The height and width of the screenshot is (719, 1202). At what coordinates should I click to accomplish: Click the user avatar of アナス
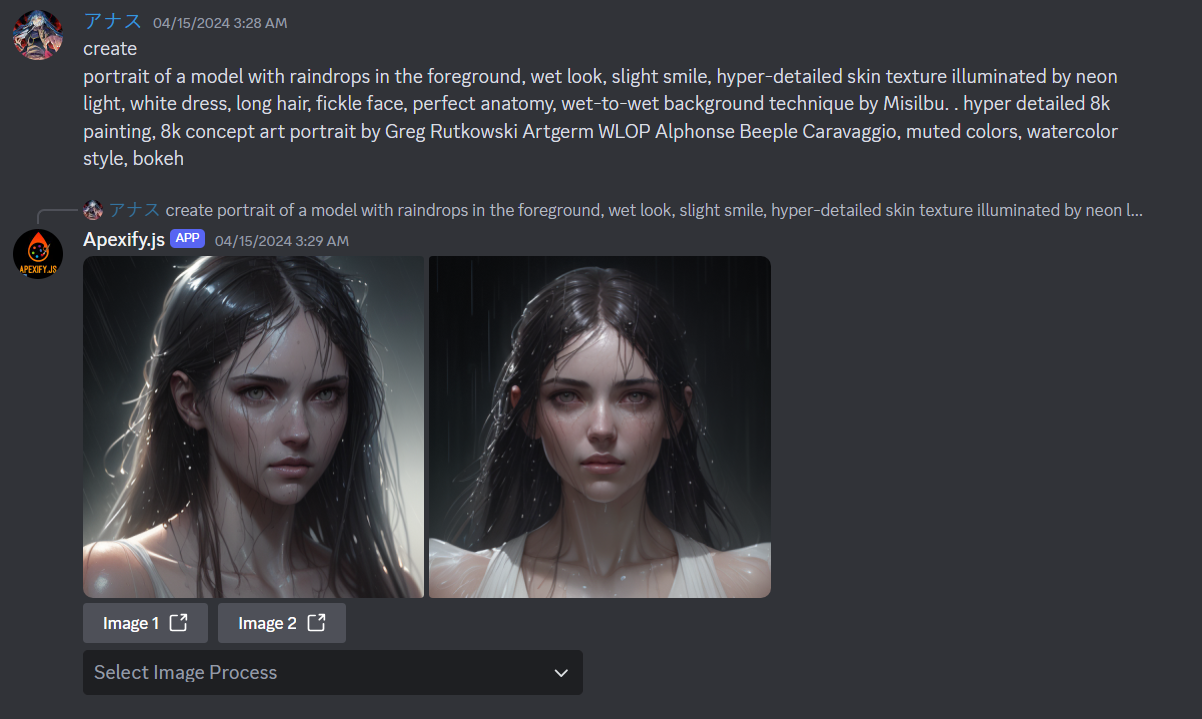click(38, 35)
